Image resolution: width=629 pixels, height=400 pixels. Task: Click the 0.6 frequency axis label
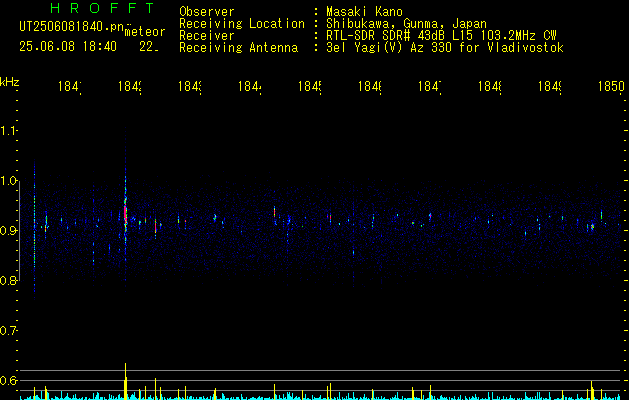[x=9, y=380]
